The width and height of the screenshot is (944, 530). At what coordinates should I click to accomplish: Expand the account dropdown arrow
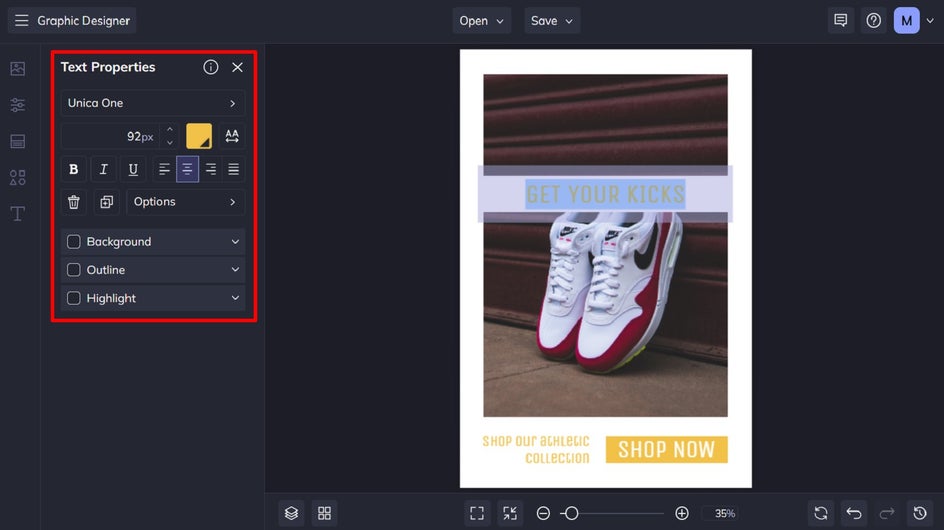pos(930,20)
